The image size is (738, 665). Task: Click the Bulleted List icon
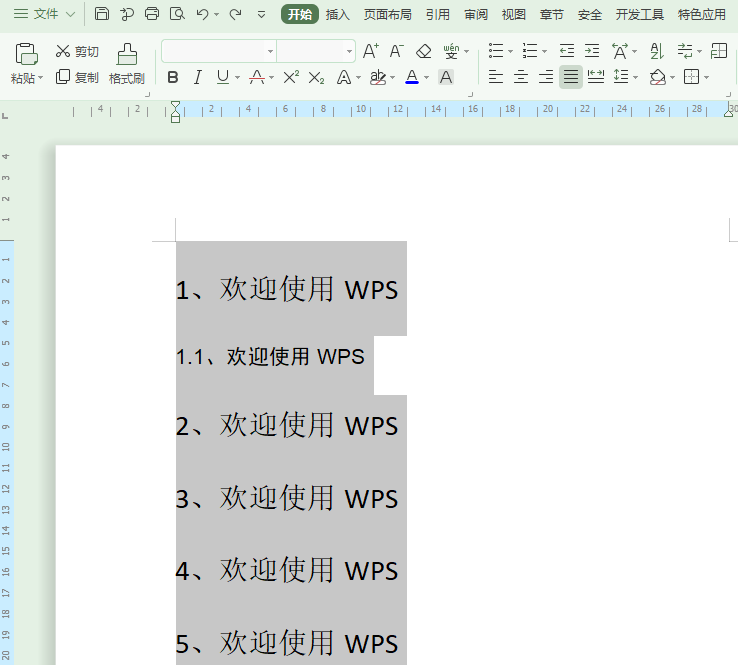coord(496,51)
